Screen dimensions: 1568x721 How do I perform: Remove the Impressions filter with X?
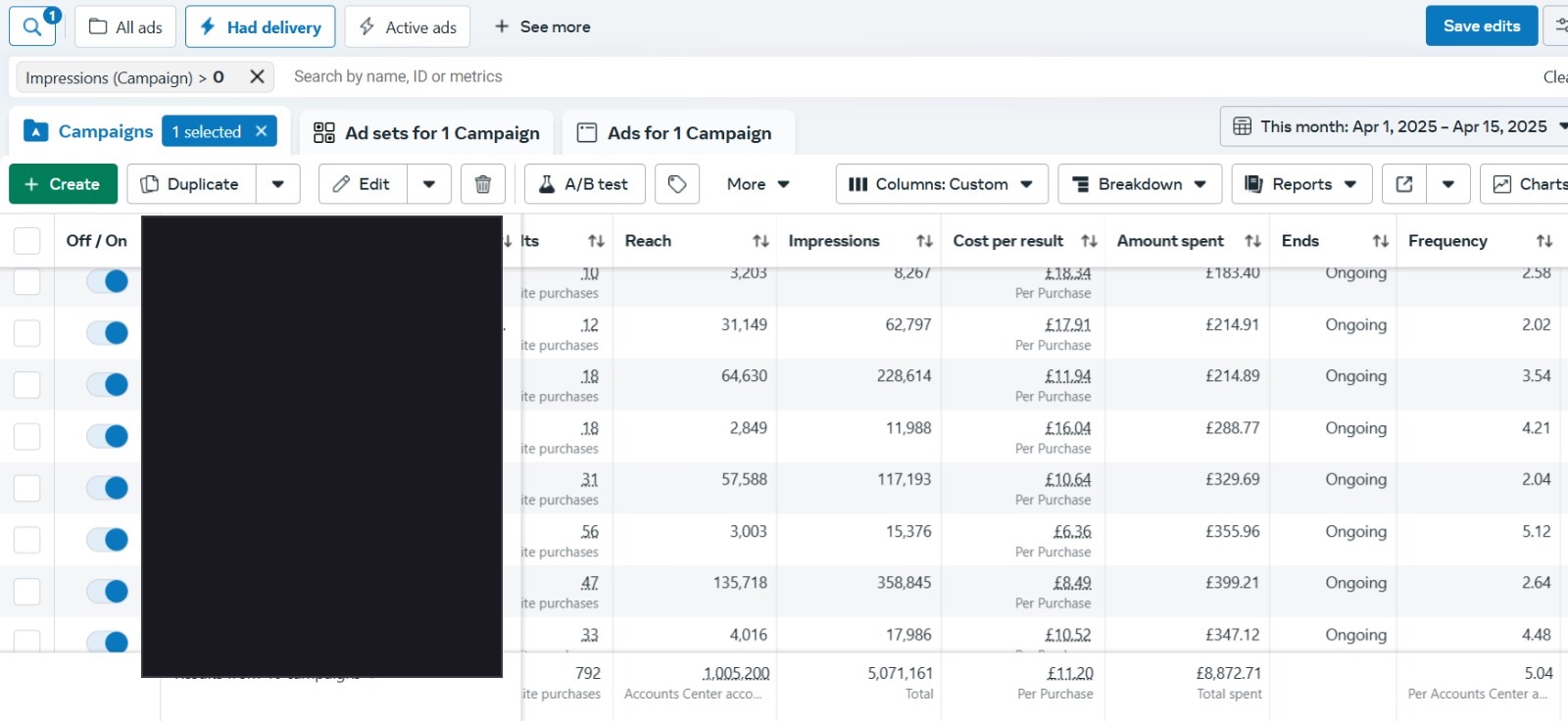[x=257, y=76]
